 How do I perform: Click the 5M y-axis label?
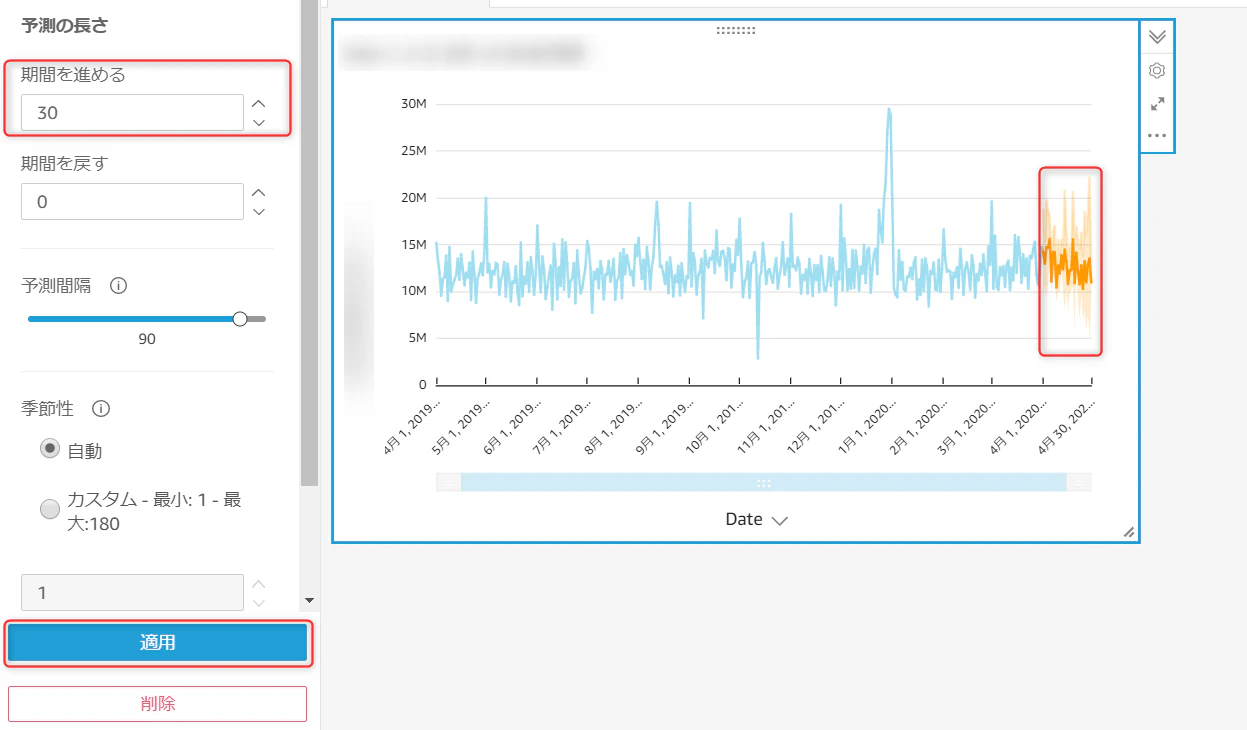click(x=417, y=338)
